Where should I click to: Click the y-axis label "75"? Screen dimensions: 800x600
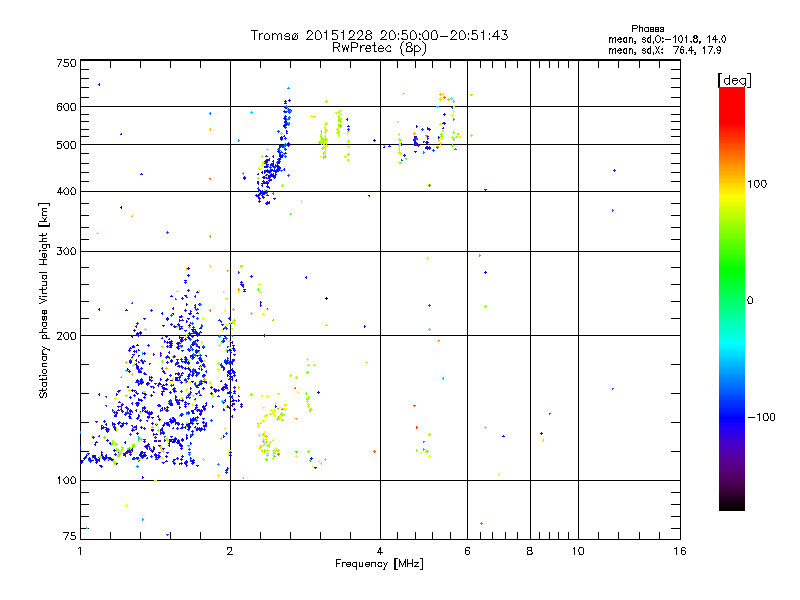coord(70,536)
